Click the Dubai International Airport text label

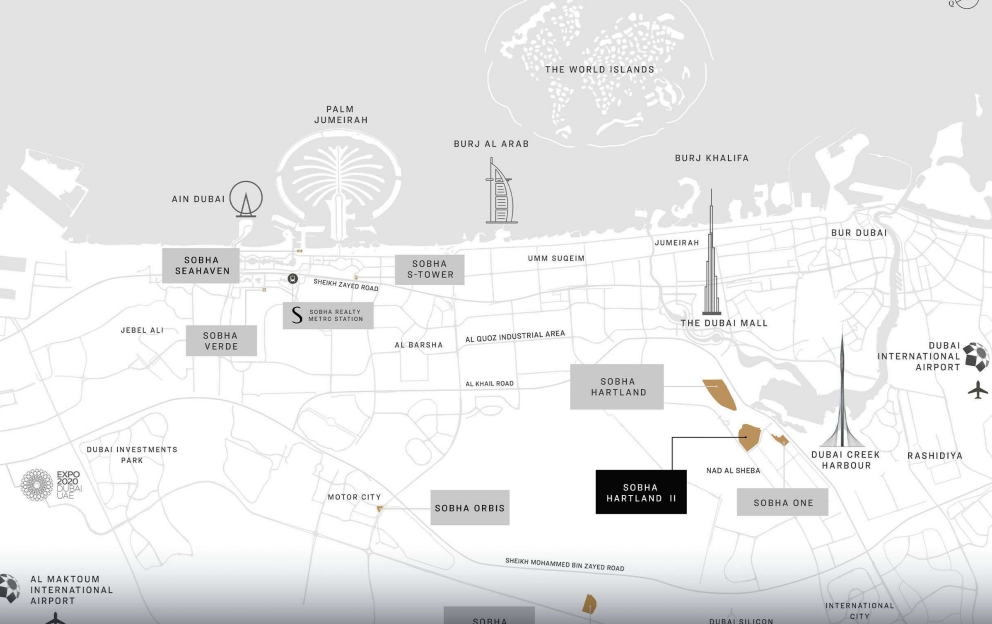coord(919,356)
